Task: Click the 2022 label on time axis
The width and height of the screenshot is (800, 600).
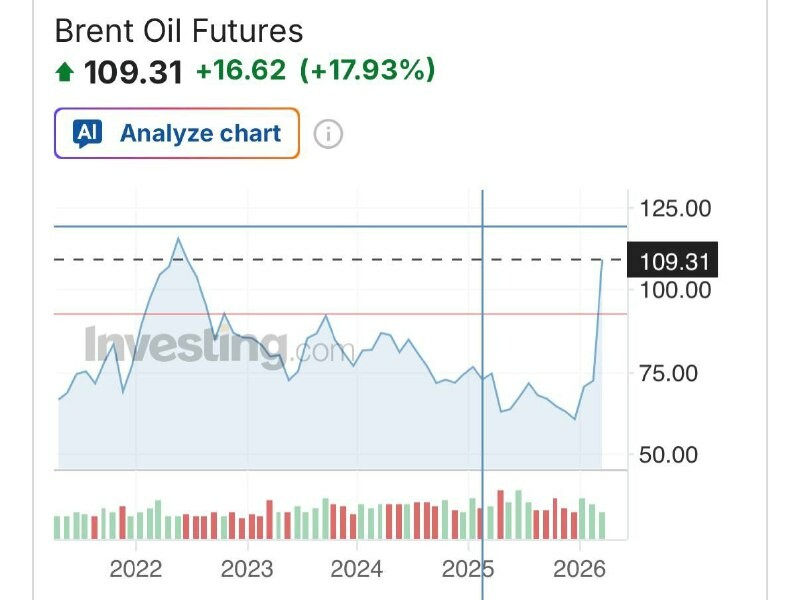Action: pos(136,569)
